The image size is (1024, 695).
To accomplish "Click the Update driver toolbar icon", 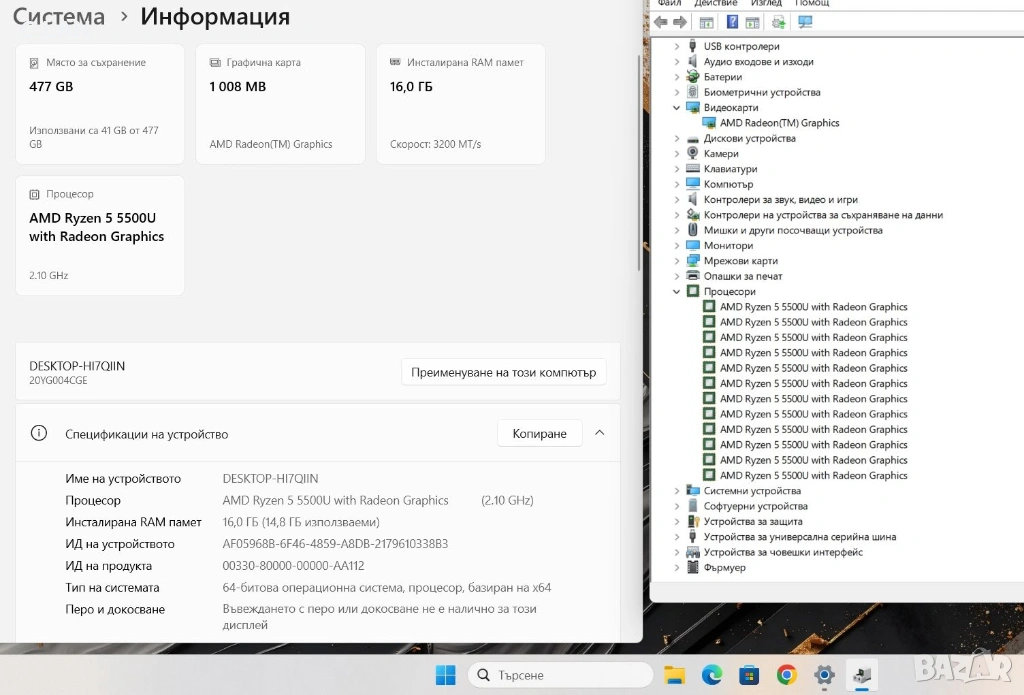I will [779, 22].
